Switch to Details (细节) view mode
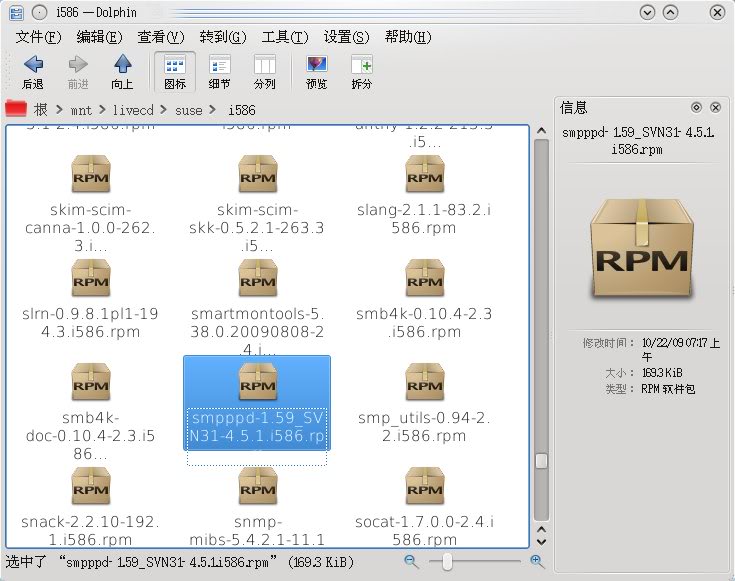This screenshot has height=581, width=735. (x=220, y=65)
